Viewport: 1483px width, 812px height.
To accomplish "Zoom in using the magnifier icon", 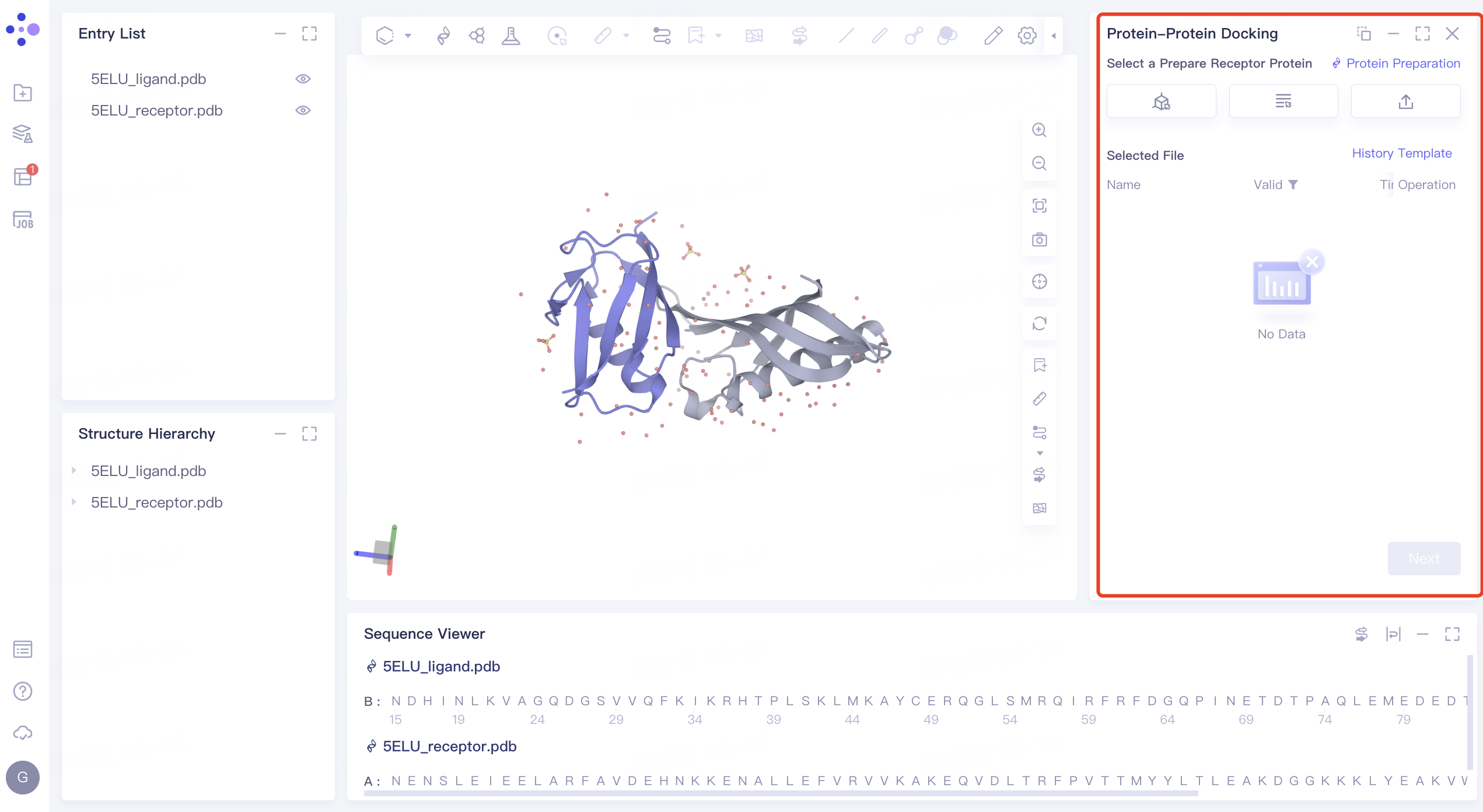I will [1039, 129].
